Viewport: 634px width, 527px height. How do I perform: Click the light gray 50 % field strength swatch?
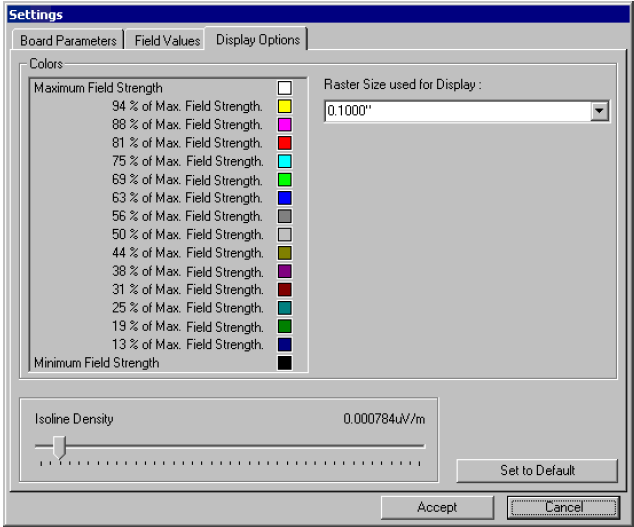pyautogui.click(x=285, y=235)
